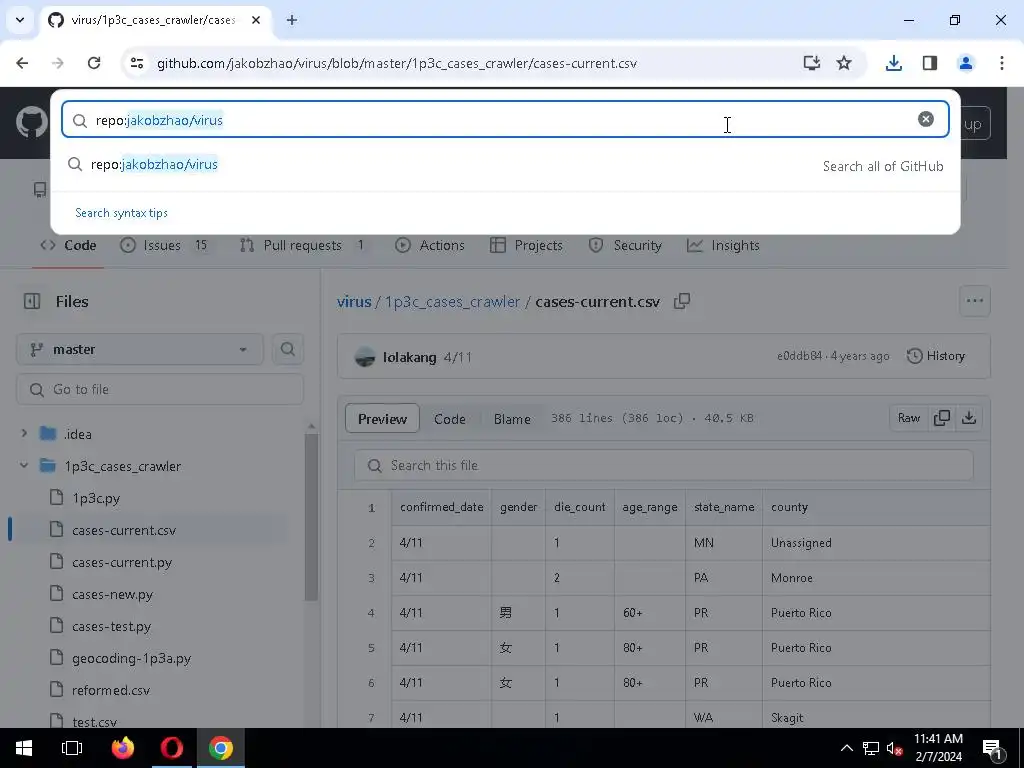Choose Search all of GitHub
Image resolution: width=1024 pixels, height=768 pixels.
[x=882, y=166]
